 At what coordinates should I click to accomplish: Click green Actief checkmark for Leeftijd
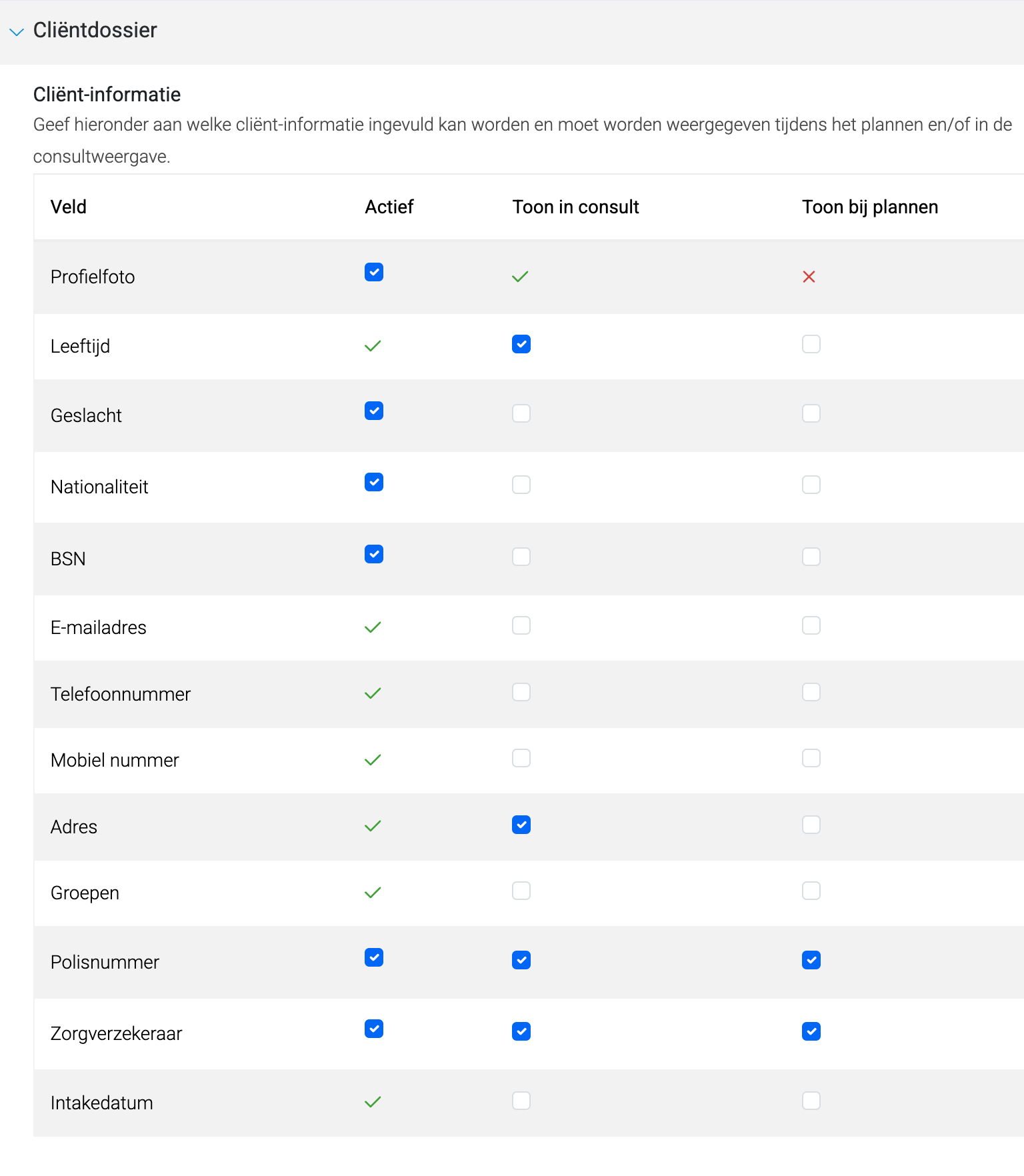coord(373,346)
